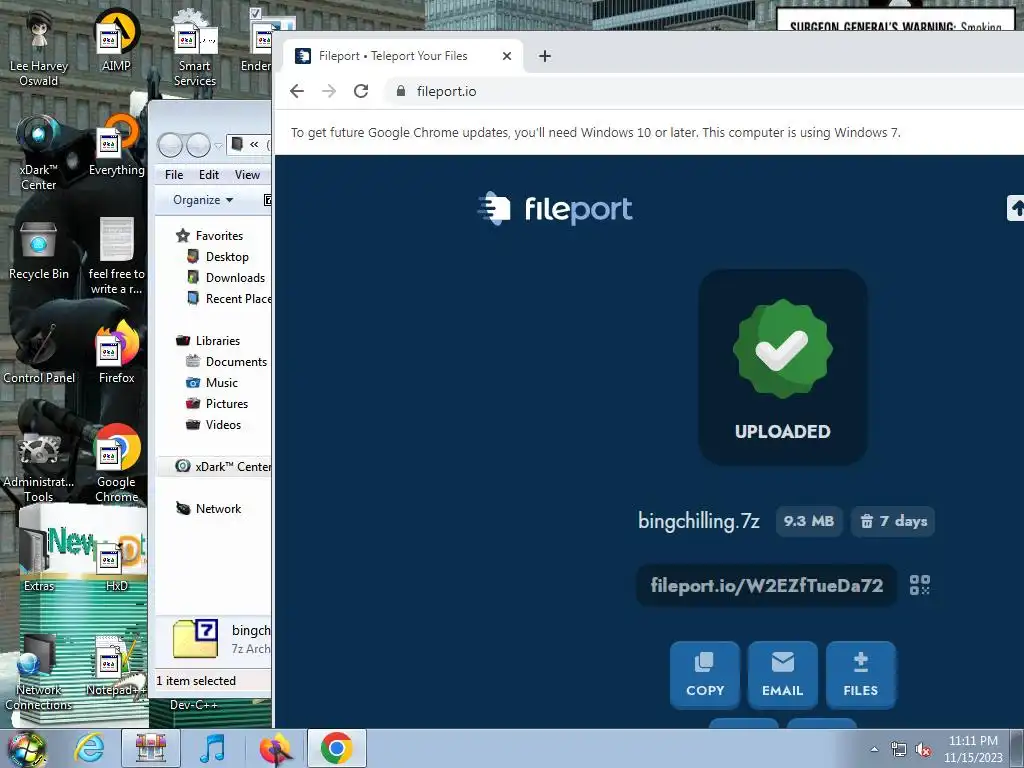Open Internet Explorer in the taskbar
1024x768 pixels.
89,748
